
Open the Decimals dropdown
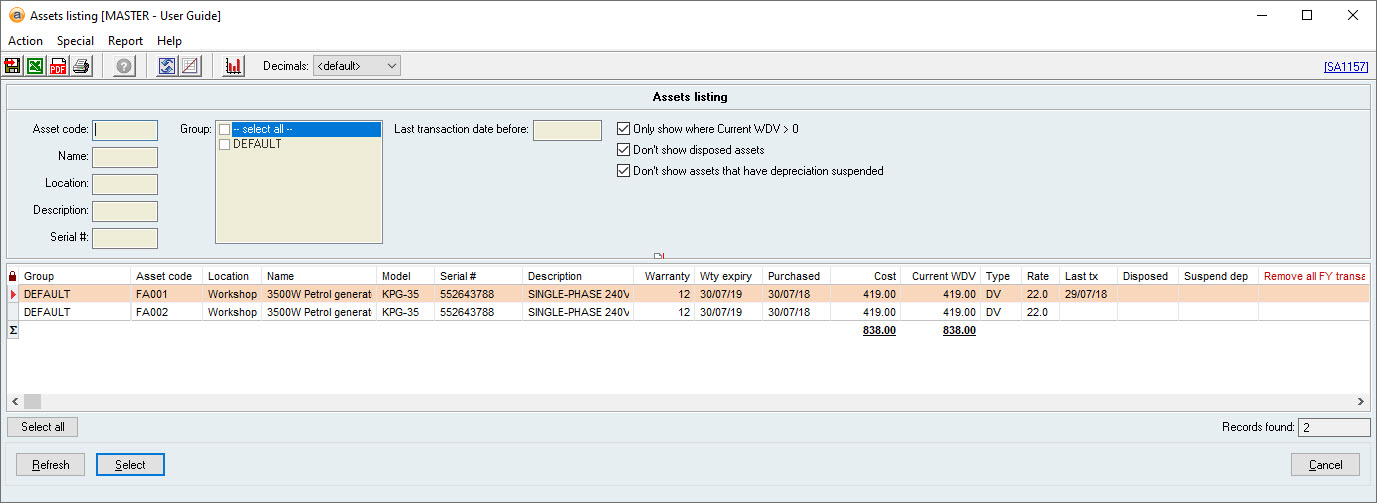(x=357, y=66)
